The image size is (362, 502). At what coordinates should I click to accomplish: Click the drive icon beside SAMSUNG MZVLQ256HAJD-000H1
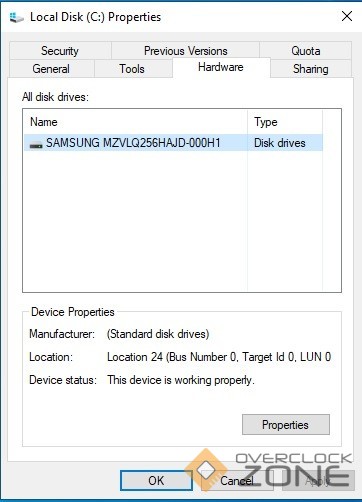(36, 144)
